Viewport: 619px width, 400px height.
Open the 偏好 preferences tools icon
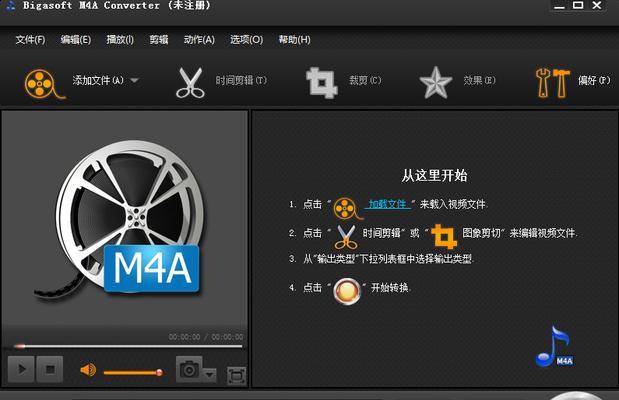click(x=552, y=83)
